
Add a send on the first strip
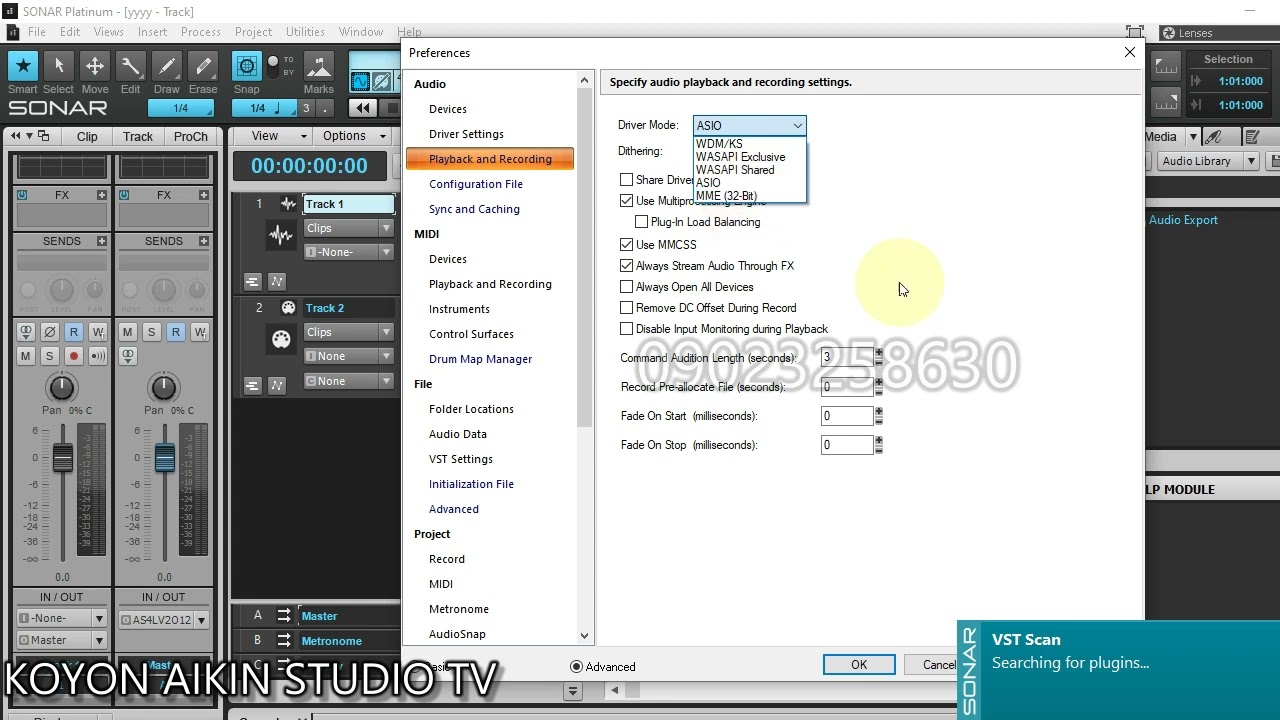point(102,241)
